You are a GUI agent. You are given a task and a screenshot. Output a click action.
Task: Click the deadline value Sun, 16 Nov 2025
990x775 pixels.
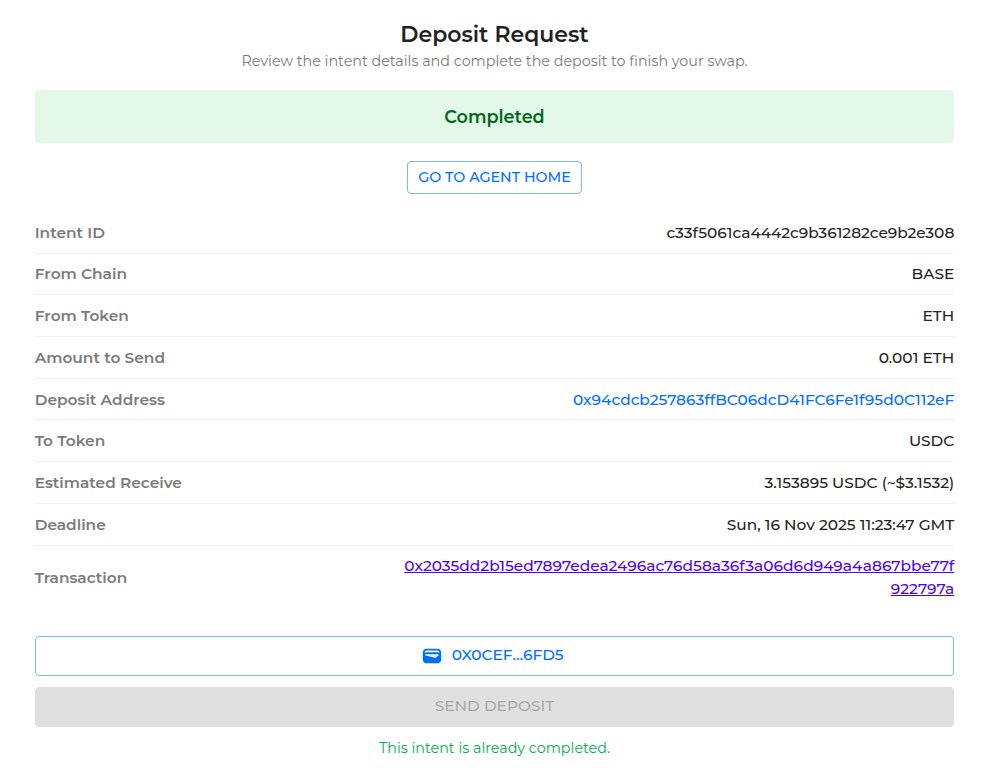pyautogui.click(x=840, y=525)
